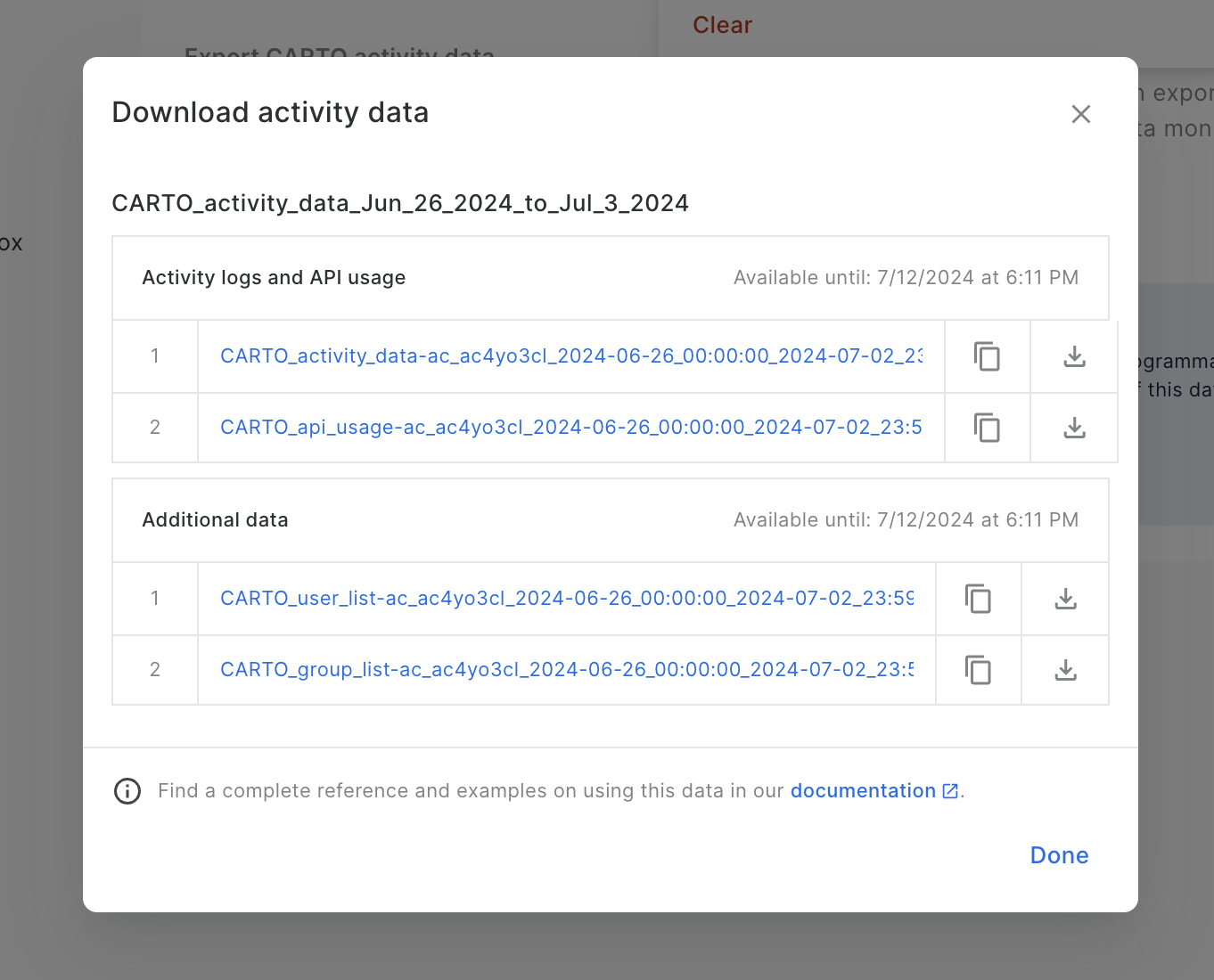Download the CARTO_activity_data file

click(1074, 356)
